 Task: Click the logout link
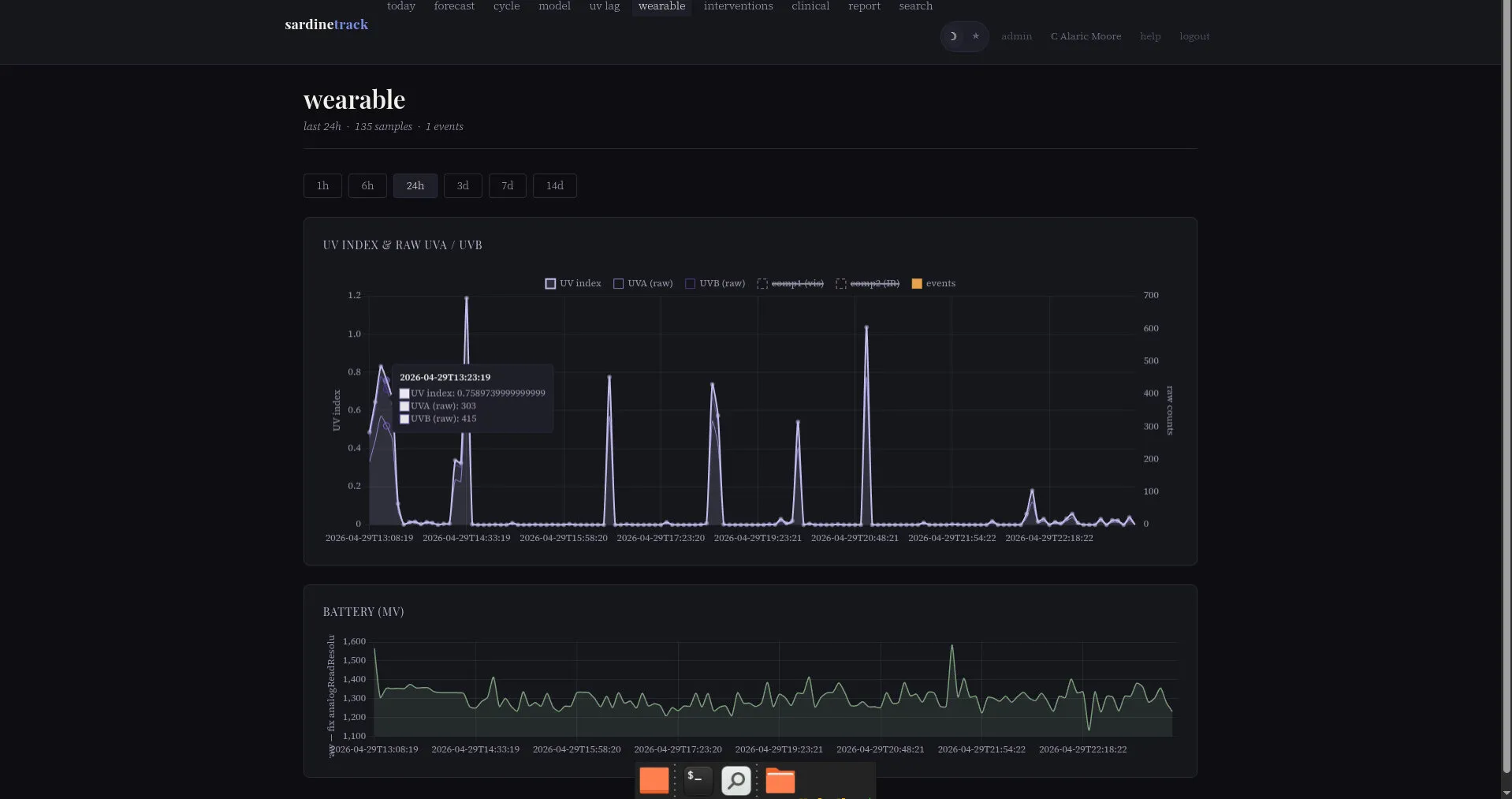point(1194,36)
